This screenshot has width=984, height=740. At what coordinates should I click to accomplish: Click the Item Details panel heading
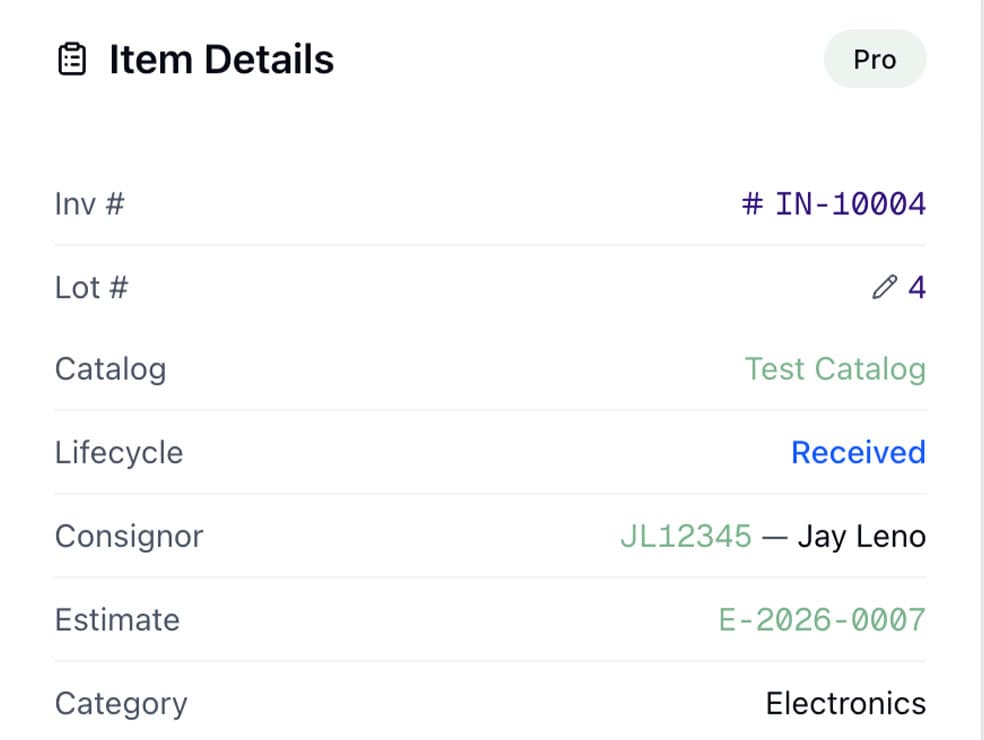(221, 59)
